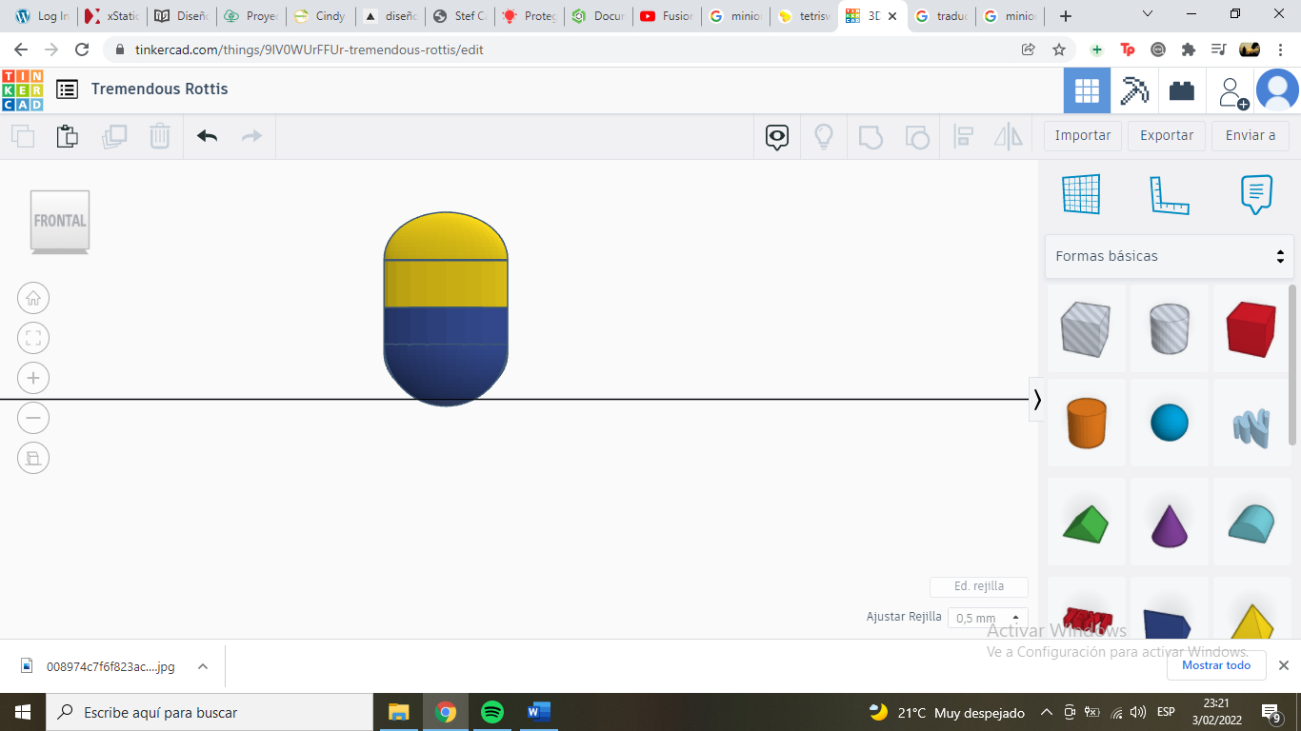Open the Tinkercad blocks (pickaxe) editor

(1134, 91)
